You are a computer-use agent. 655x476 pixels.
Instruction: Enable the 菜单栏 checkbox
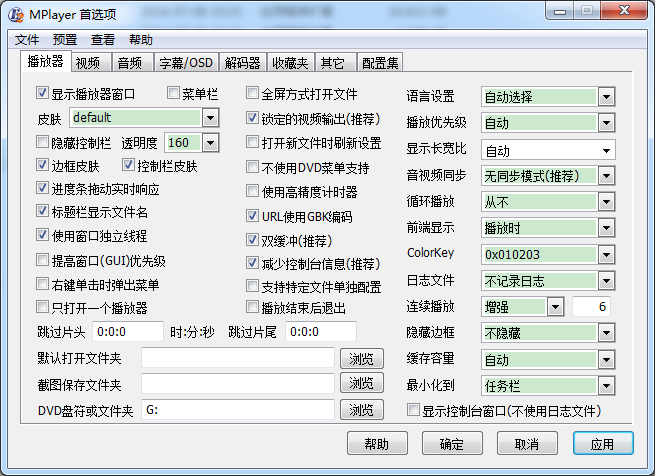tap(173, 93)
